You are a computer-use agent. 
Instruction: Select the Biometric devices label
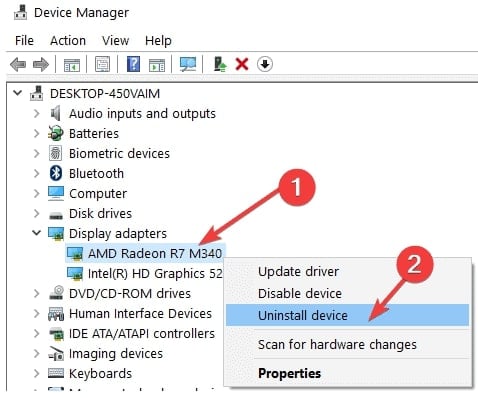pyautogui.click(x=119, y=154)
